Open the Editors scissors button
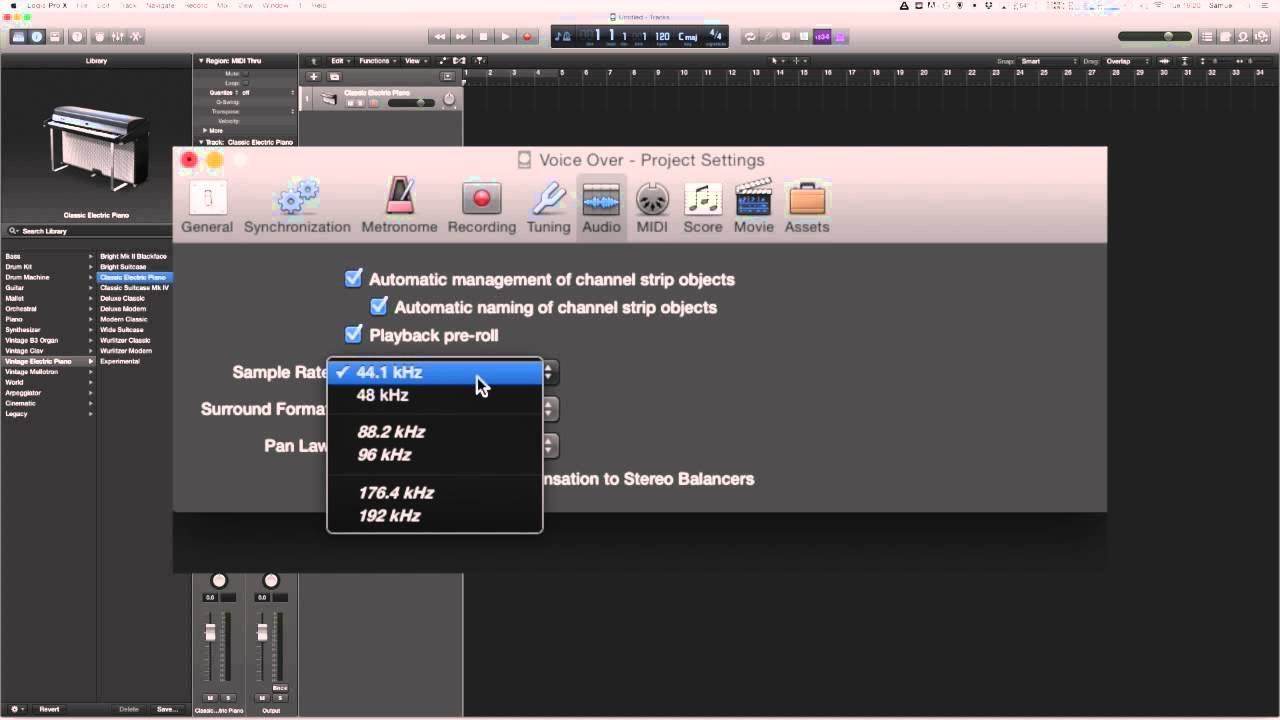Image resolution: width=1280 pixels, height=720 pixels. pos(136,37)
